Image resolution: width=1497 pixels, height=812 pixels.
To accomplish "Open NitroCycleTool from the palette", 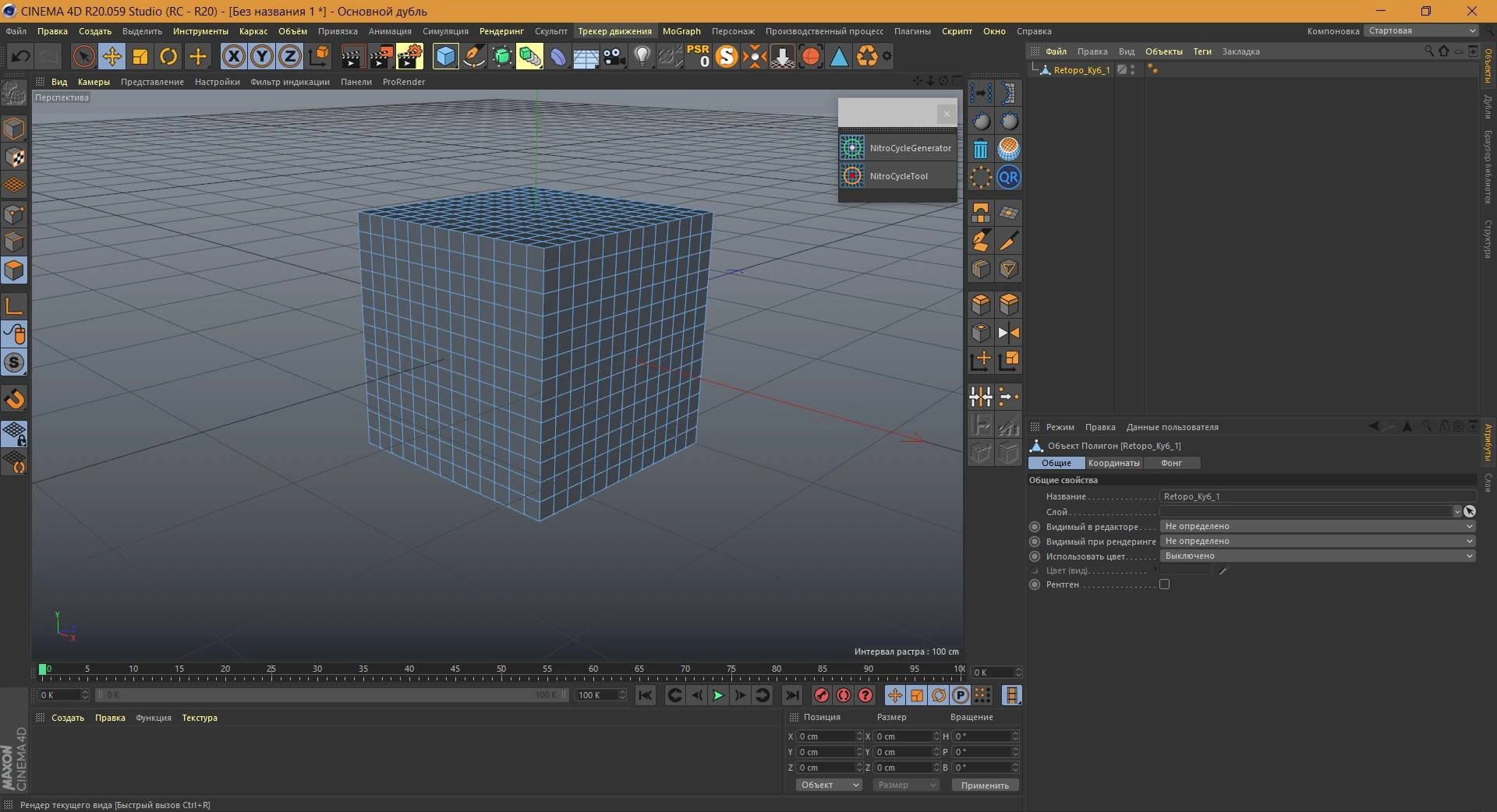I will click(897, 176).
